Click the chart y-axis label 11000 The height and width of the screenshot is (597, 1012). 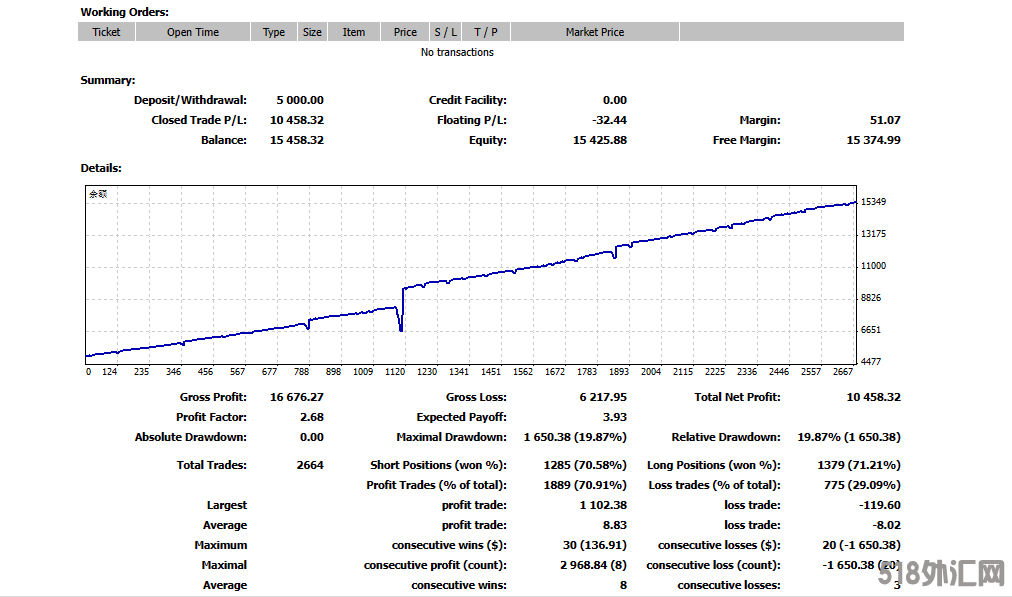point(873,266)
